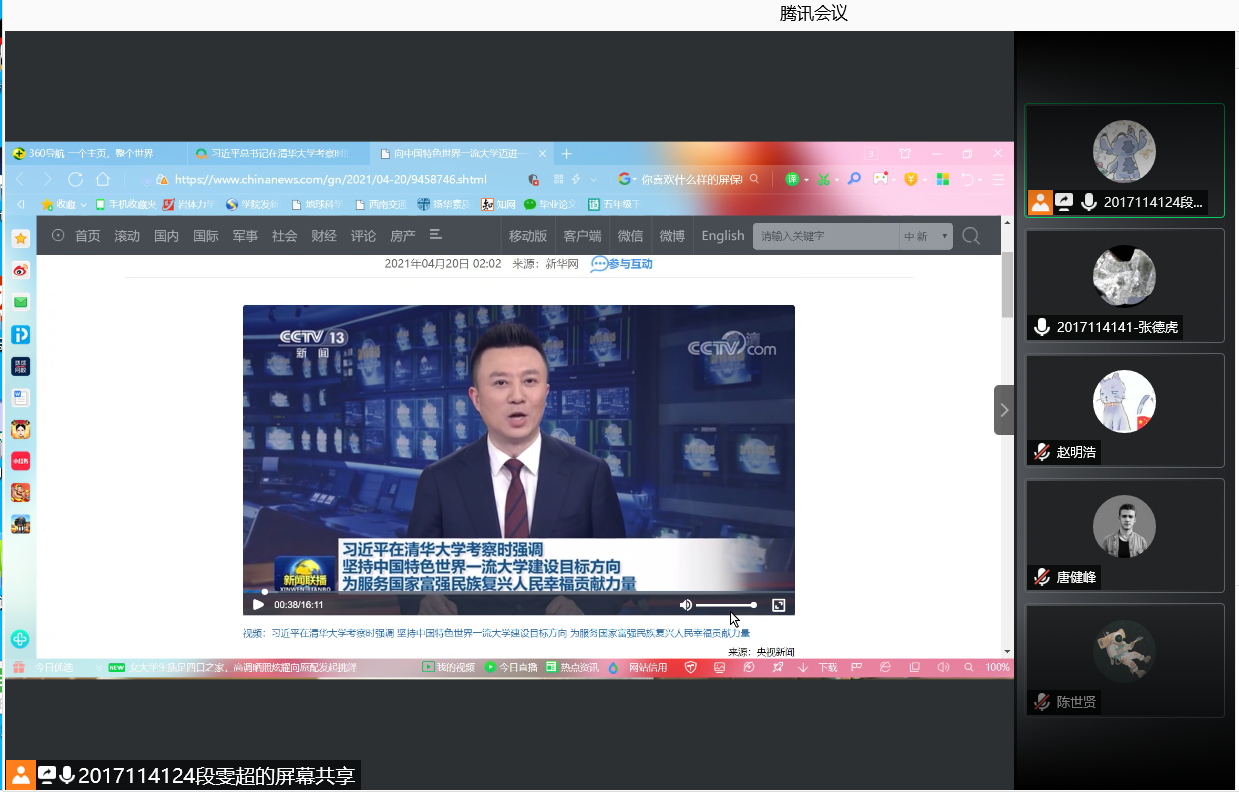Open the 中新 search scope dropdown
Viewport: 1239px width, 792px height.
pyautogui.click(x=925, y=237)
